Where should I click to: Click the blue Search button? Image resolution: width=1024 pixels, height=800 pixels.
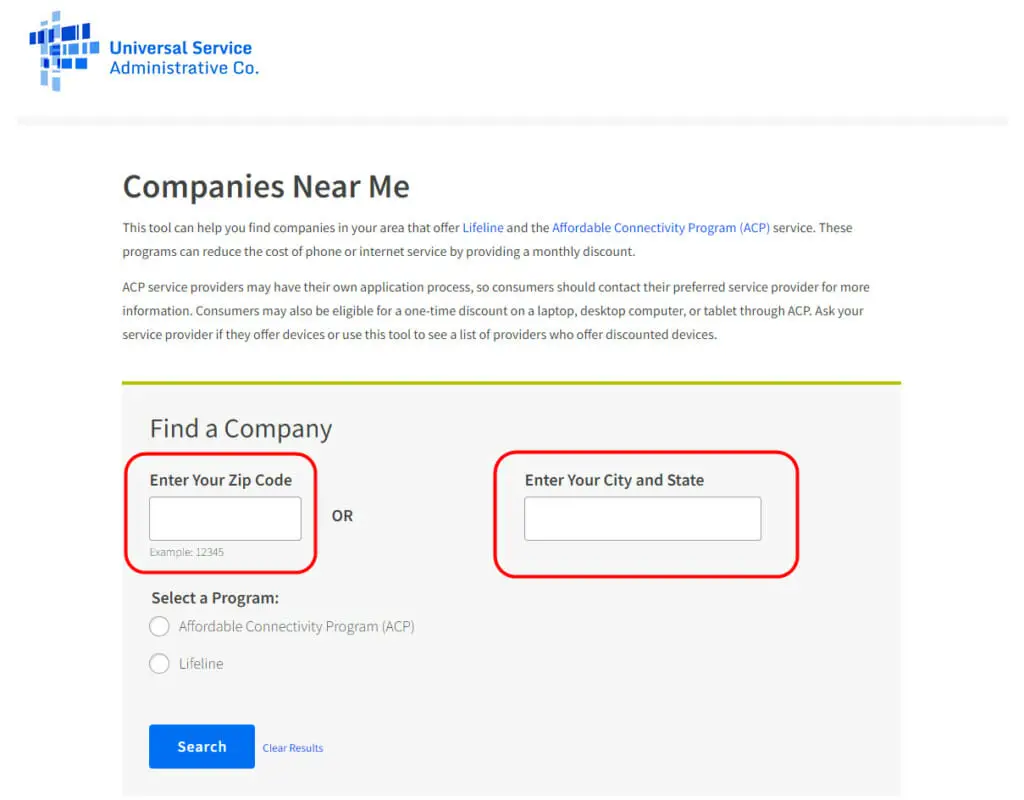point(202,746)
